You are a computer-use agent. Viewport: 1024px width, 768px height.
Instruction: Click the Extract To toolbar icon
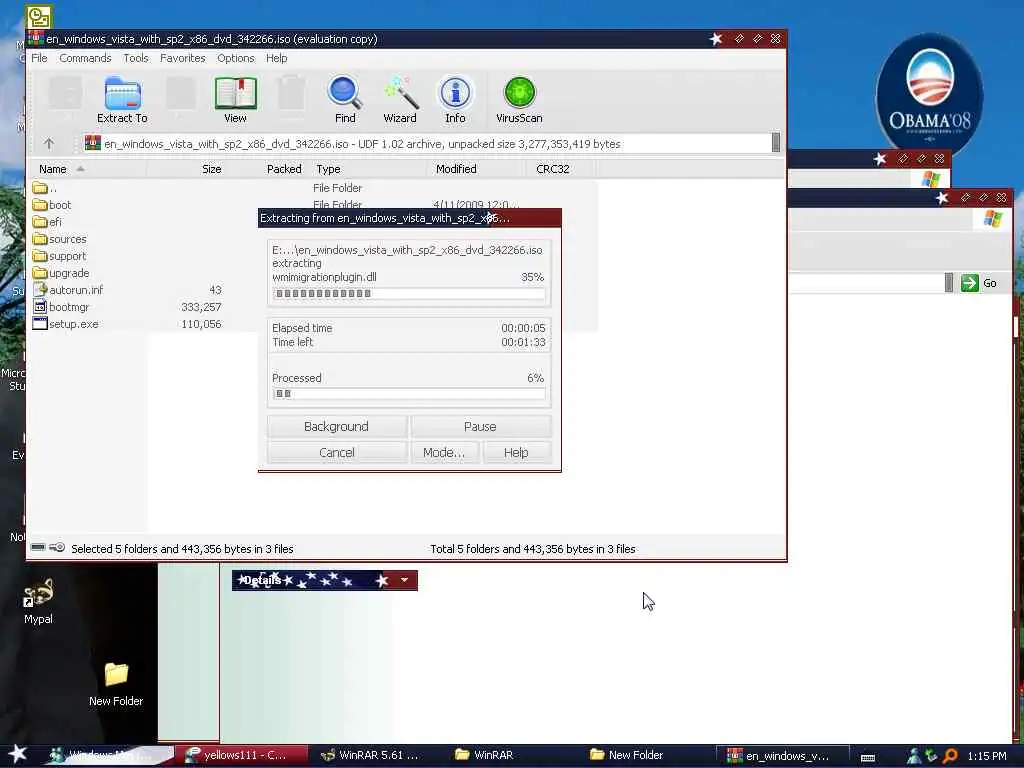(122, 93)
